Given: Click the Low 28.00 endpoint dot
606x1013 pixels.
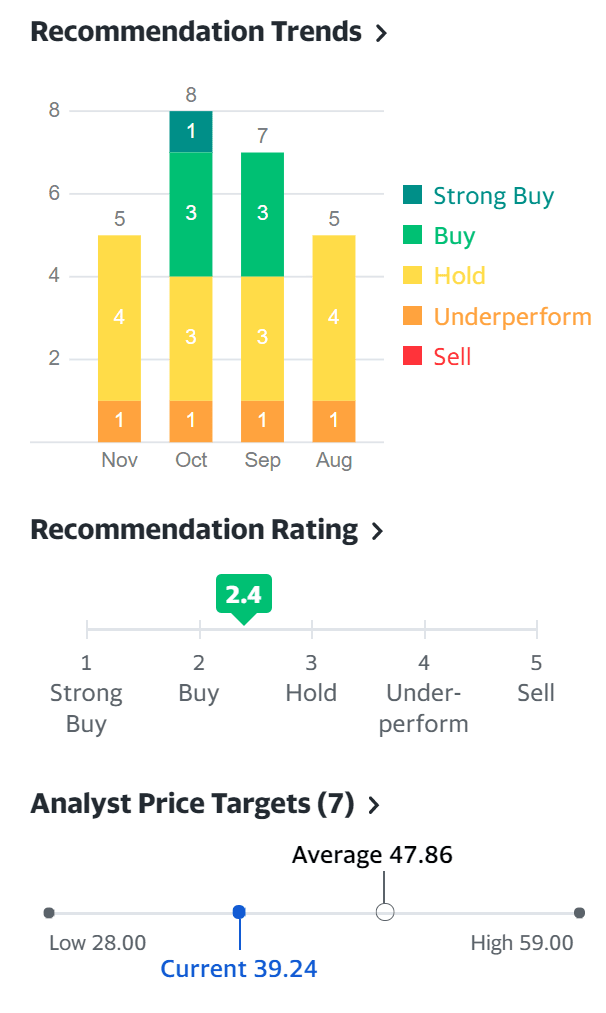Looking at the screenshot, I should [x=49, y=912].
